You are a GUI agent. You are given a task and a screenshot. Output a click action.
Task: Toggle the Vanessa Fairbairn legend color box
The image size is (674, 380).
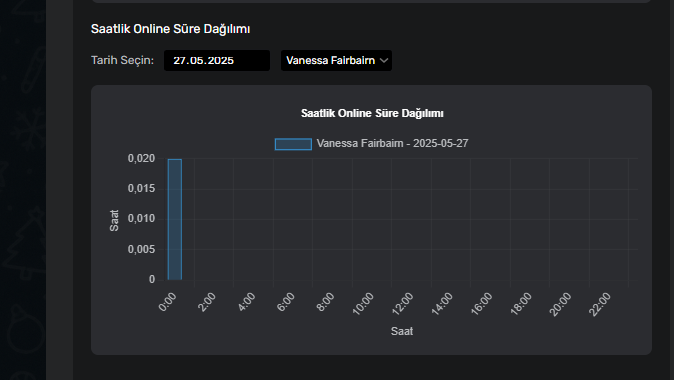293,144
